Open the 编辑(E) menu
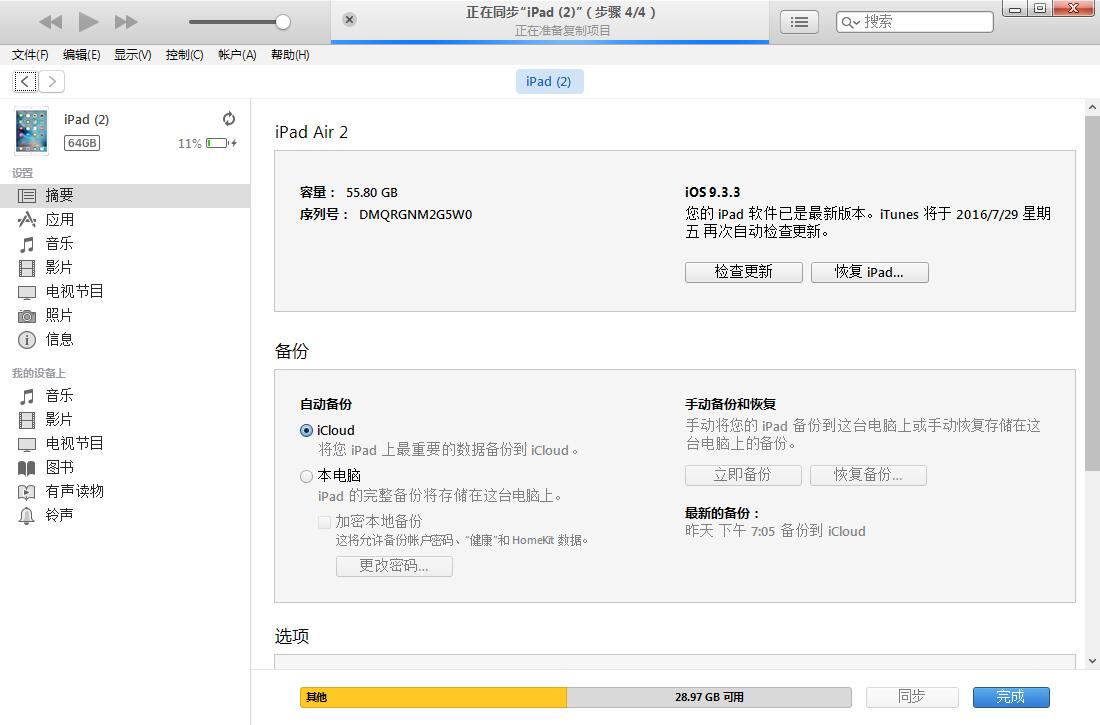Screen dimensions: 1100x725 (x=81, y=55)
